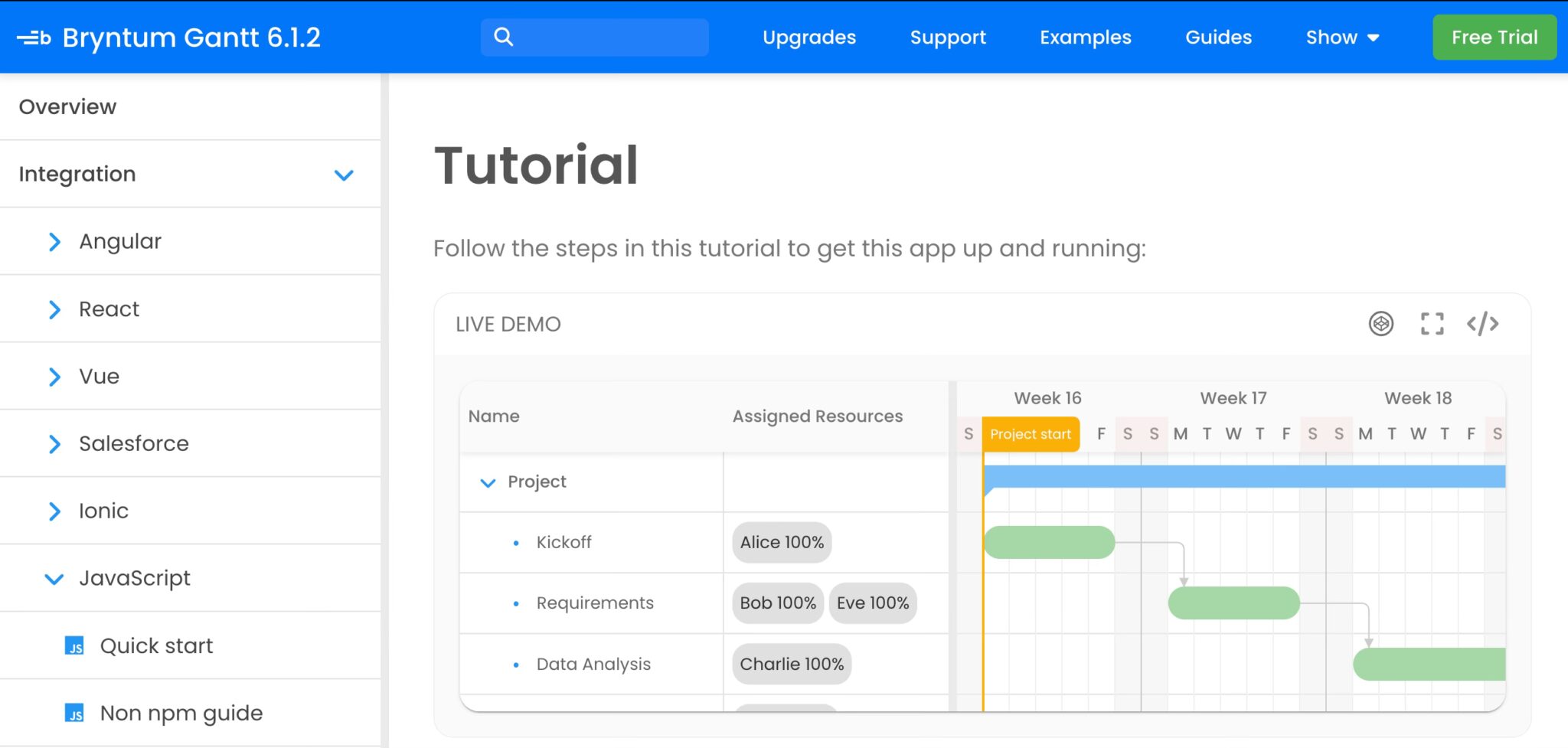Click the Data Analysis task name cell

point(591,665)
